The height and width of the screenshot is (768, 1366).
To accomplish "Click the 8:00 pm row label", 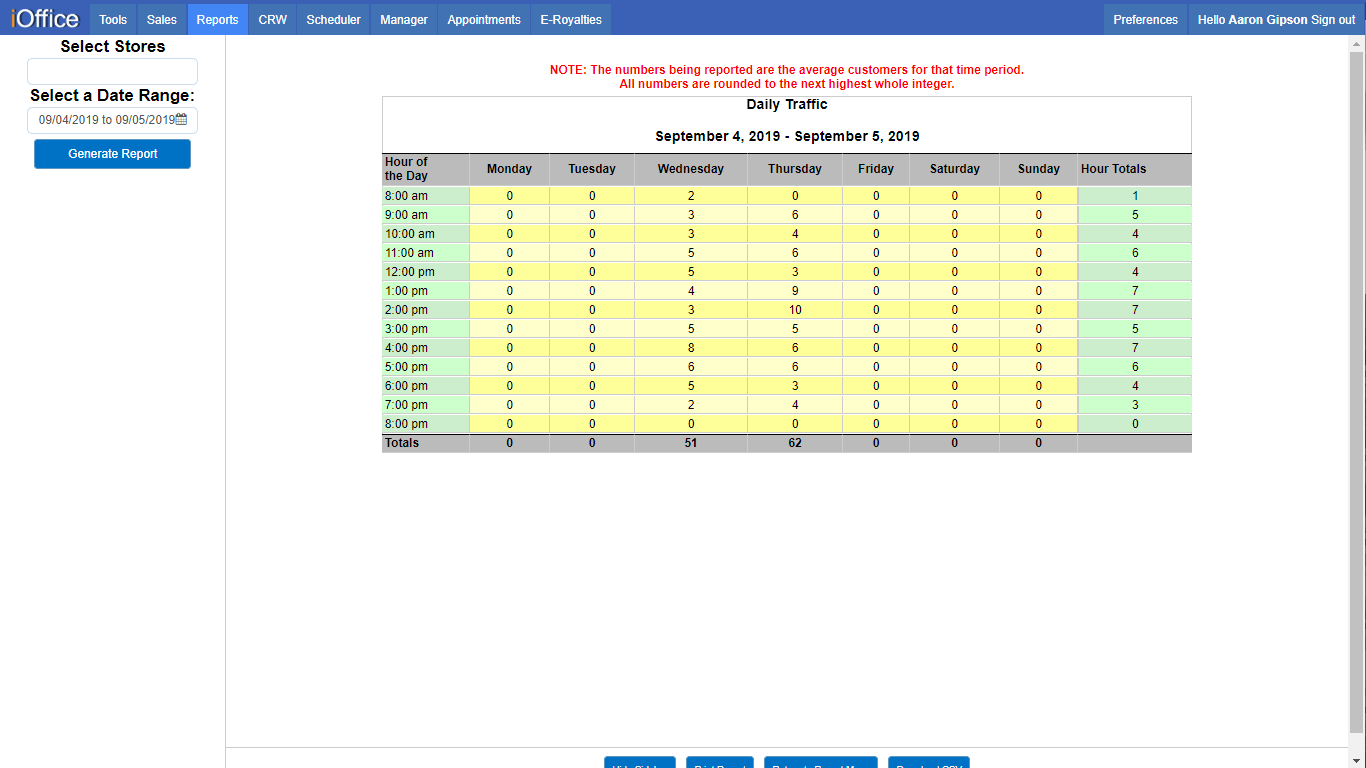I will click(x=426, y=424).
